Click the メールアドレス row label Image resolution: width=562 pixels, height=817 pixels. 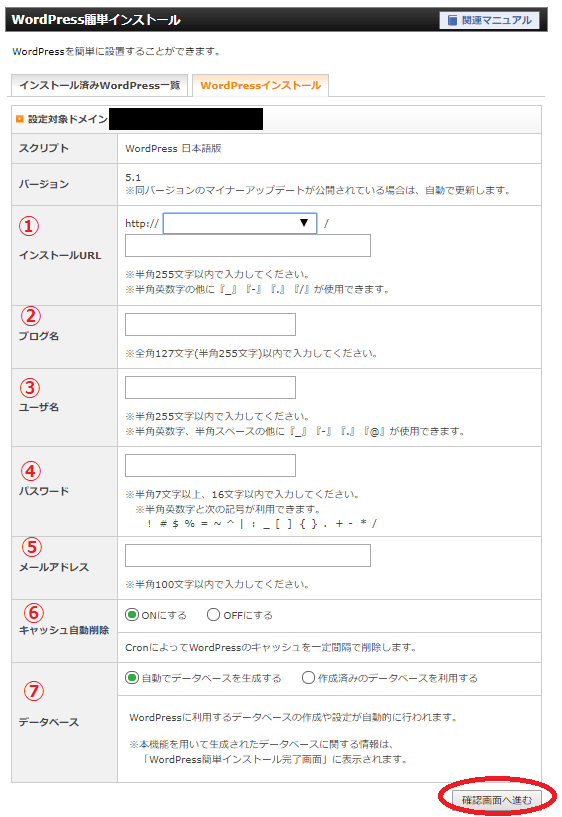point(54,567)
